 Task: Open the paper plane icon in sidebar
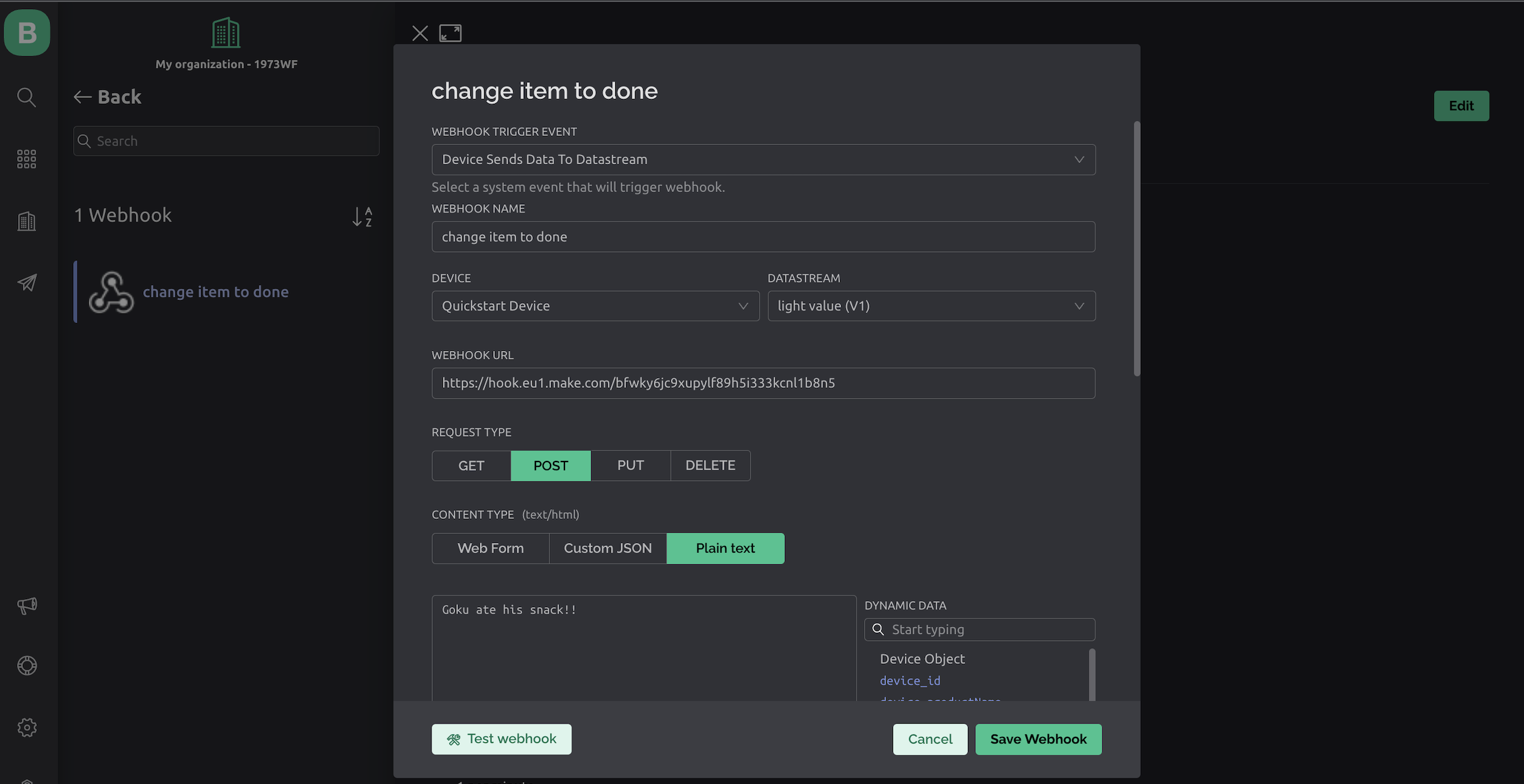point(27,283)
